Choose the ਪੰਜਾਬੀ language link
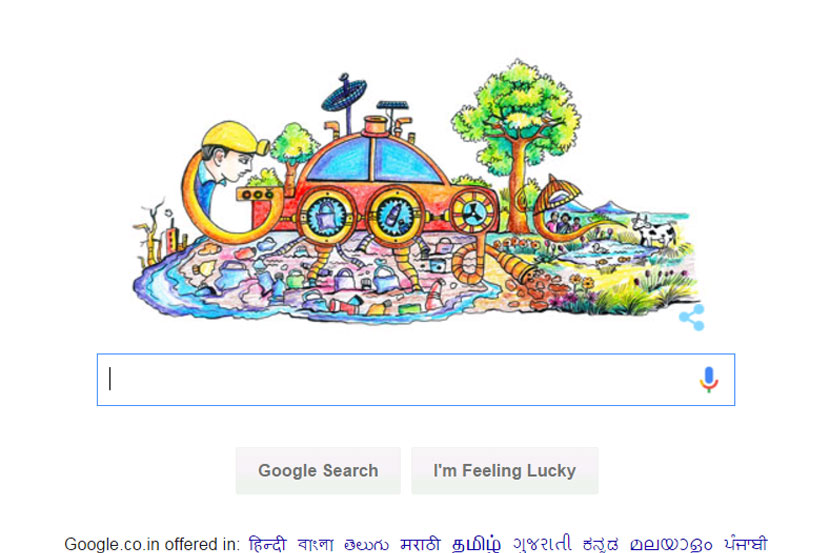This screenshot has width=830, height=553. [x=745, y=544]
